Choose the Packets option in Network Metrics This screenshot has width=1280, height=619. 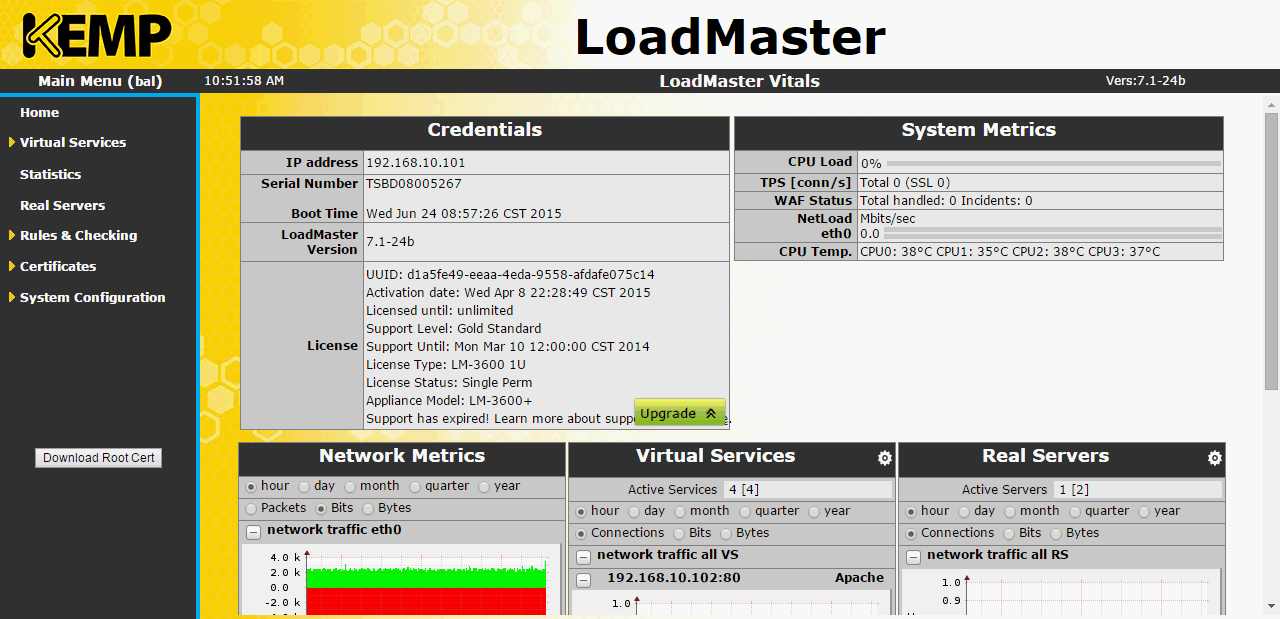251,509
